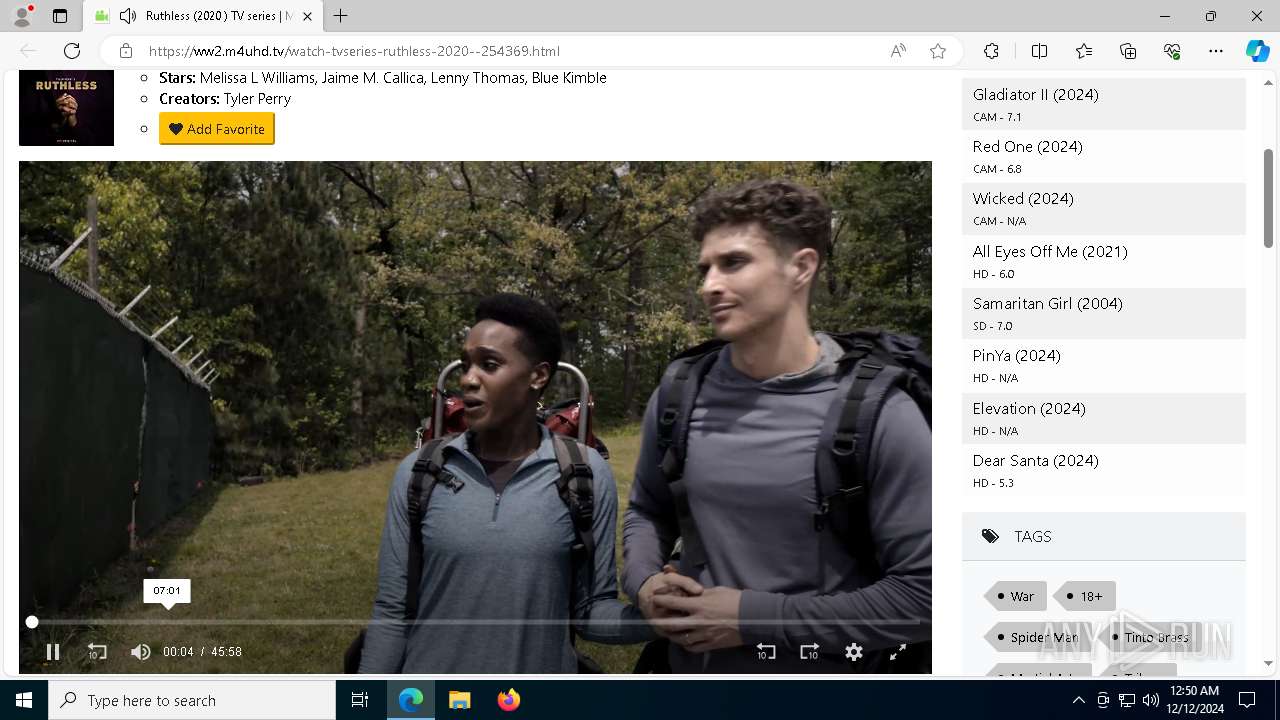1280x720 pixels.
Task: Skip back 10 seconds near settings gear
Action: tap(766, 652)
